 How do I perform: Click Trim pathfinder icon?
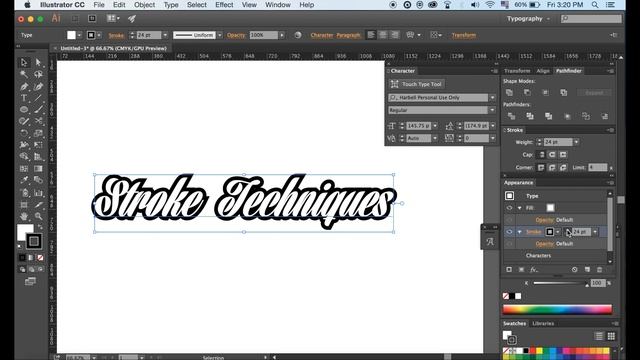530,116
